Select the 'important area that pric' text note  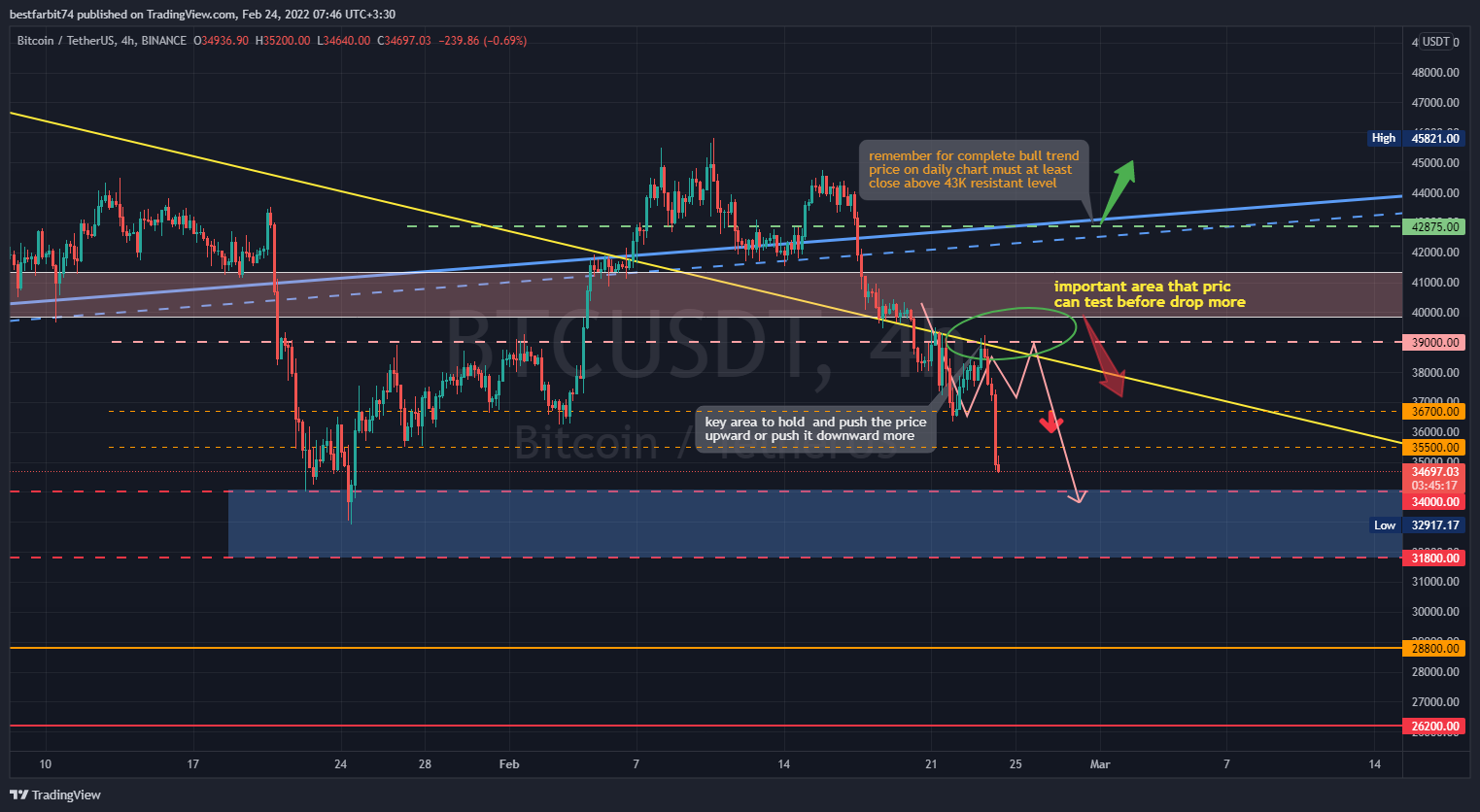[x=1150, y=294]
